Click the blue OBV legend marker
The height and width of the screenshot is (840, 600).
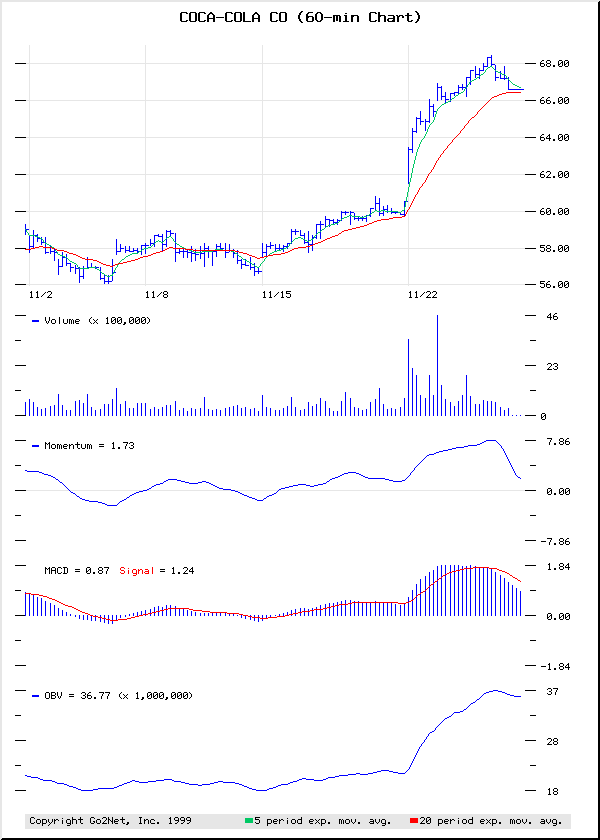pyautogui.click(x=36, y=696)
